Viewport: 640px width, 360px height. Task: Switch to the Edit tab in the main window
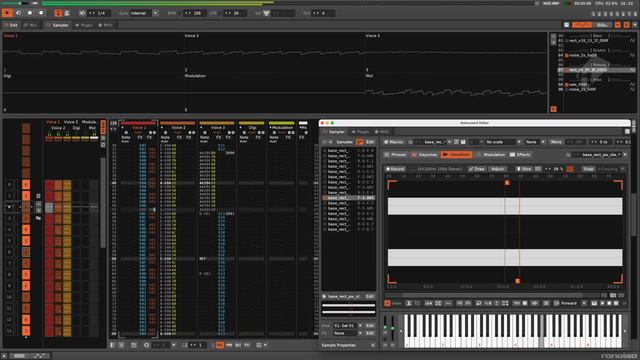coord(11,25)
